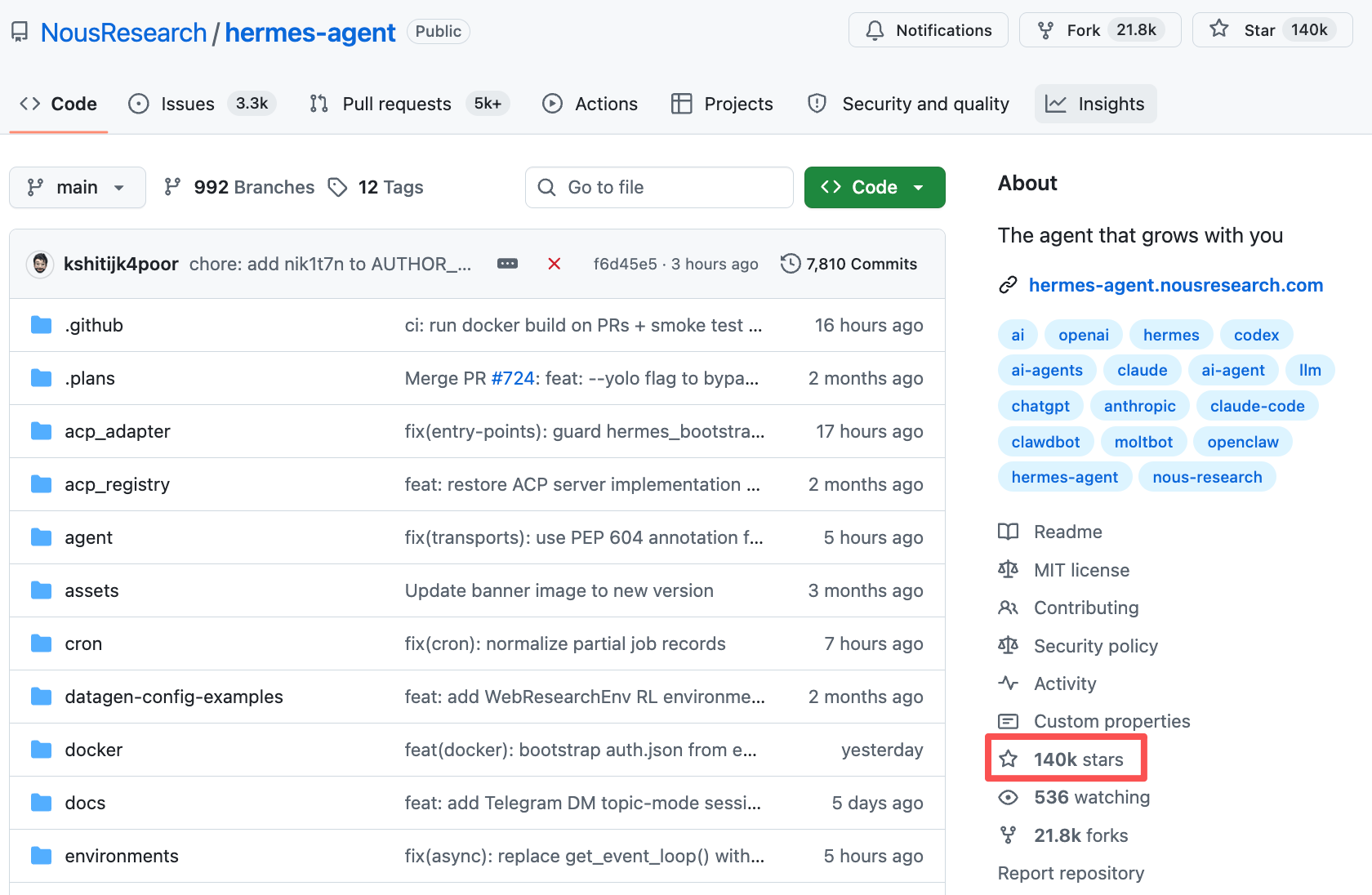Image resolution: width=1372 pixels, height=895 pixels.
Task: Click the Contributing people icon
Action: [x=1009, y=608]
